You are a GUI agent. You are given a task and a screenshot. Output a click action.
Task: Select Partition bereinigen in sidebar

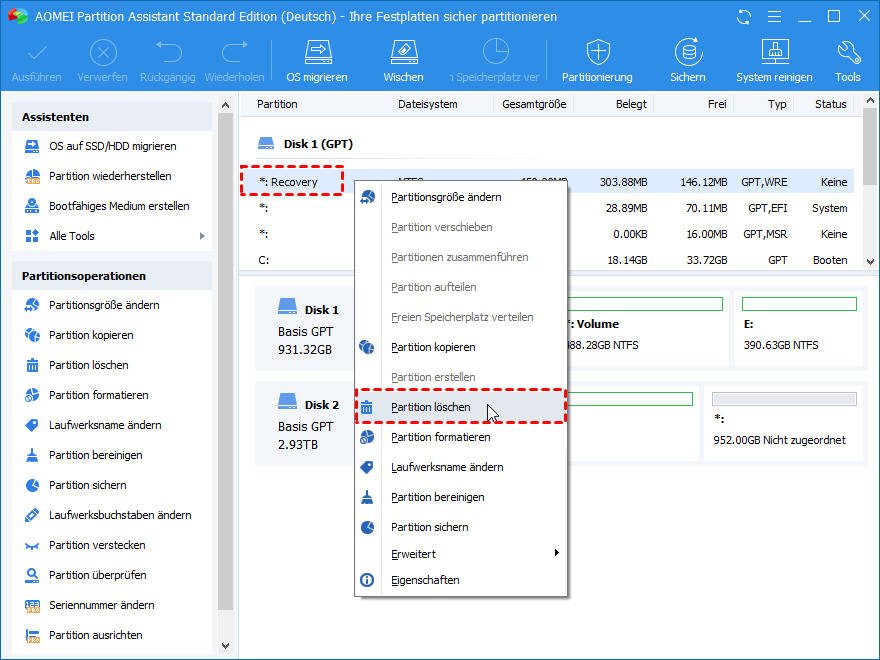click(95, 455)
